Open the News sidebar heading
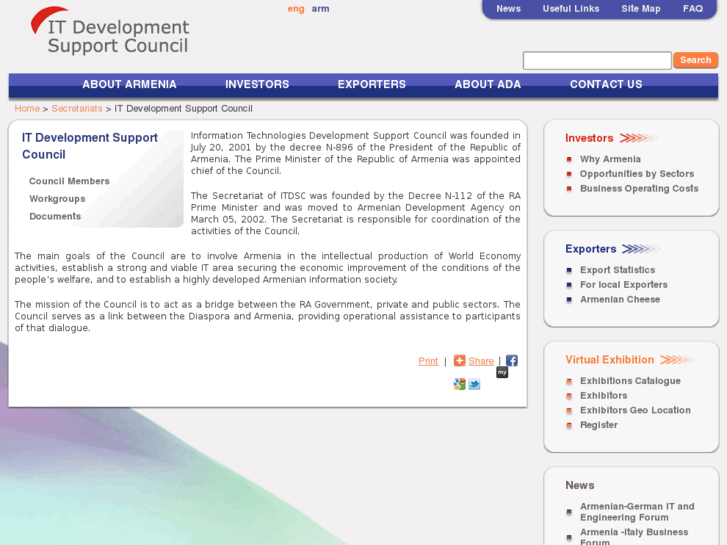 click(x=580, y=485)
